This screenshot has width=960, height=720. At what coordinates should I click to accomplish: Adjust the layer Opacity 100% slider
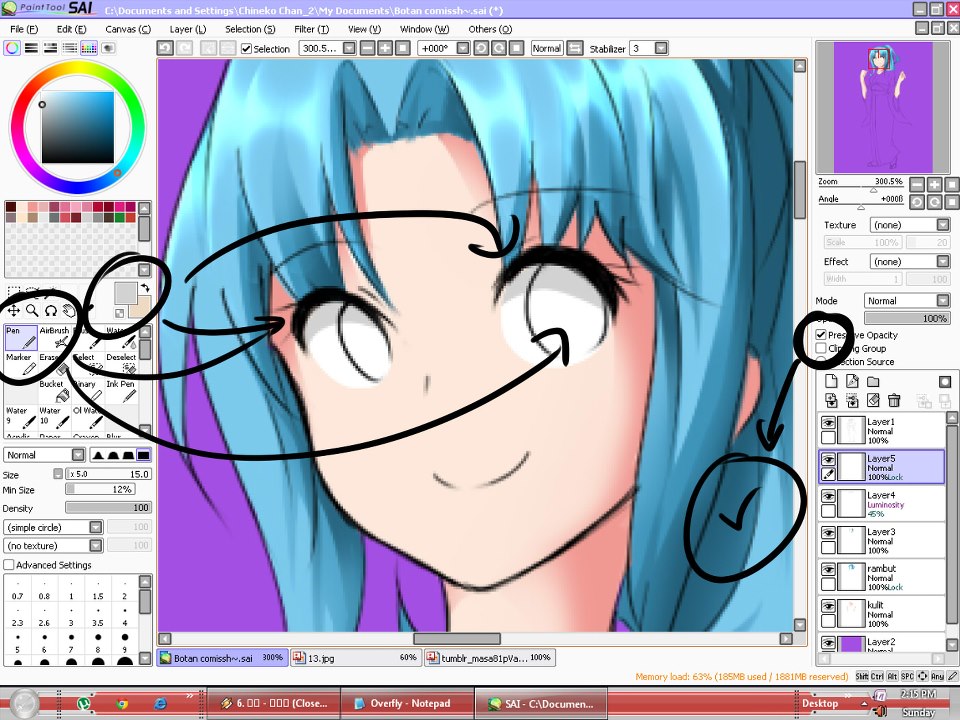coord(907,318)
